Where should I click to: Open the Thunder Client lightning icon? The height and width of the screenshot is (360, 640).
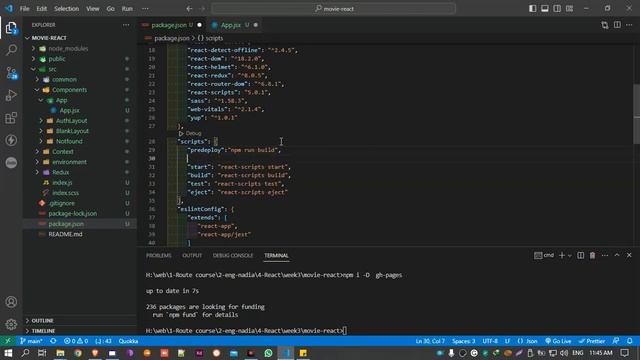[11, 140]
